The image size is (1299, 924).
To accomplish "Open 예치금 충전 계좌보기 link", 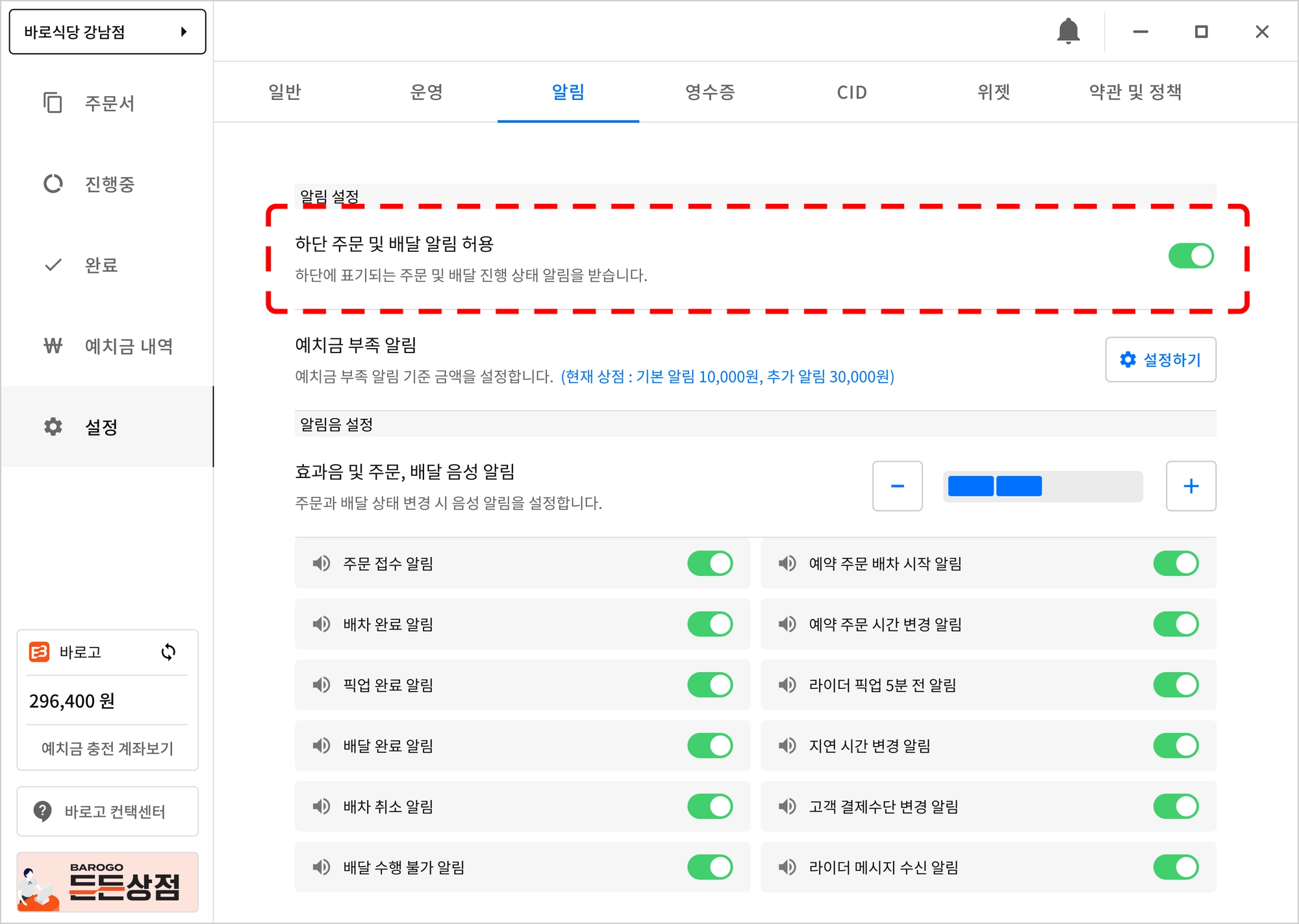I will click(x=107, y=748).
